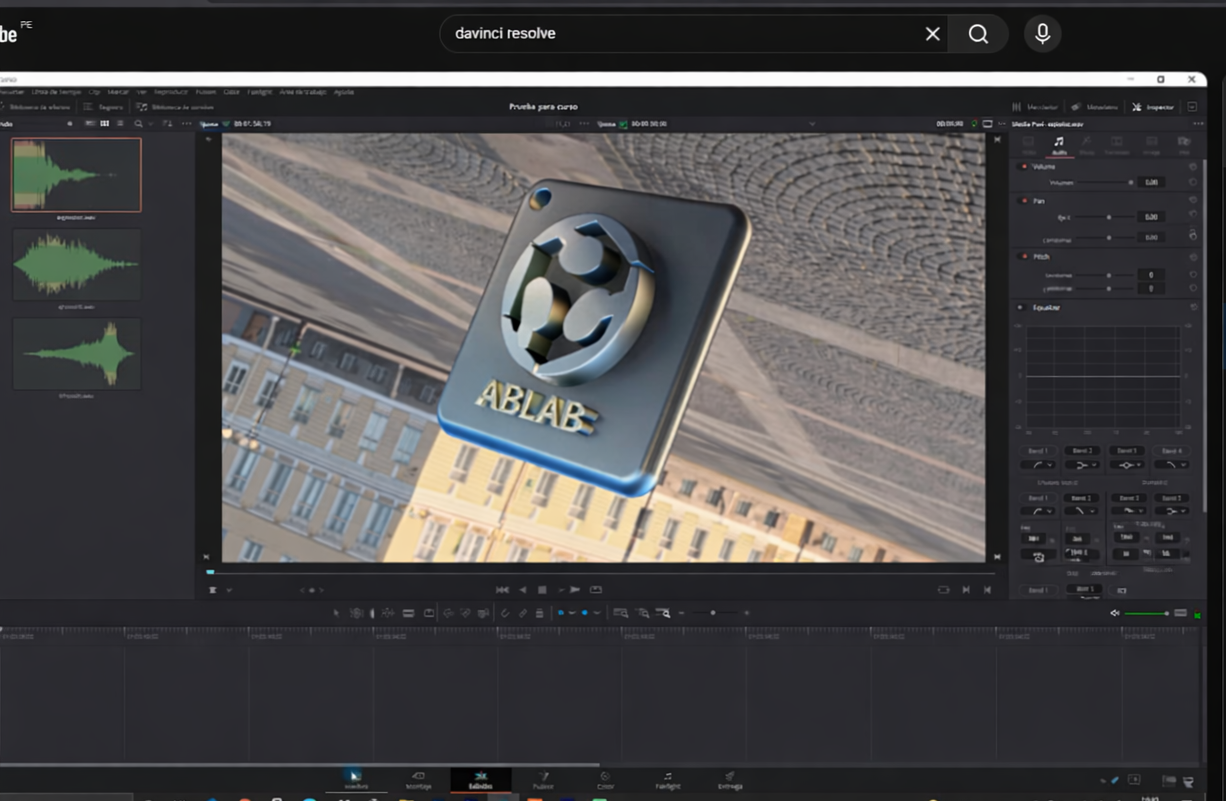Reset the Volume section parameters
This screenshot has height=801, width=1226.
tap(1193, 167)
